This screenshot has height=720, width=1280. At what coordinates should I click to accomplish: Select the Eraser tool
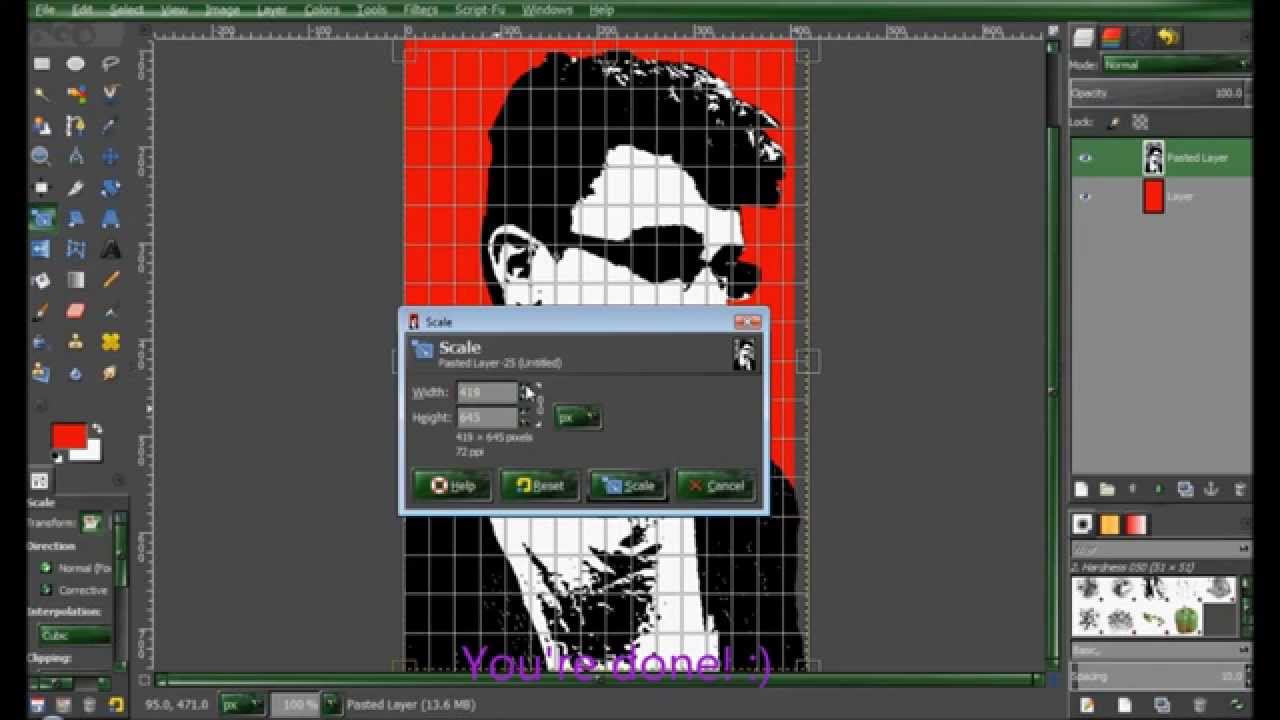click(76, 312)
